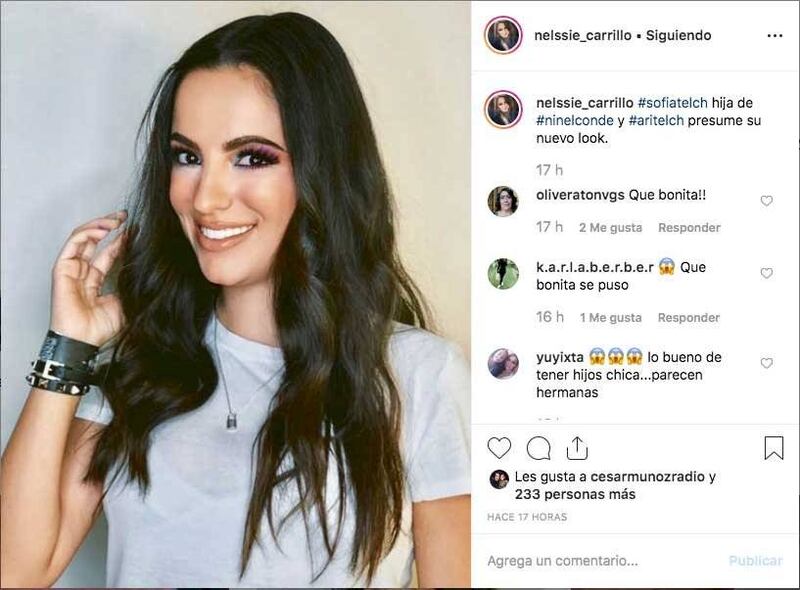This screenshot has height=590, width=800.
Task: Save the post with the bookmark icon
Action: (x=773, y=448)
